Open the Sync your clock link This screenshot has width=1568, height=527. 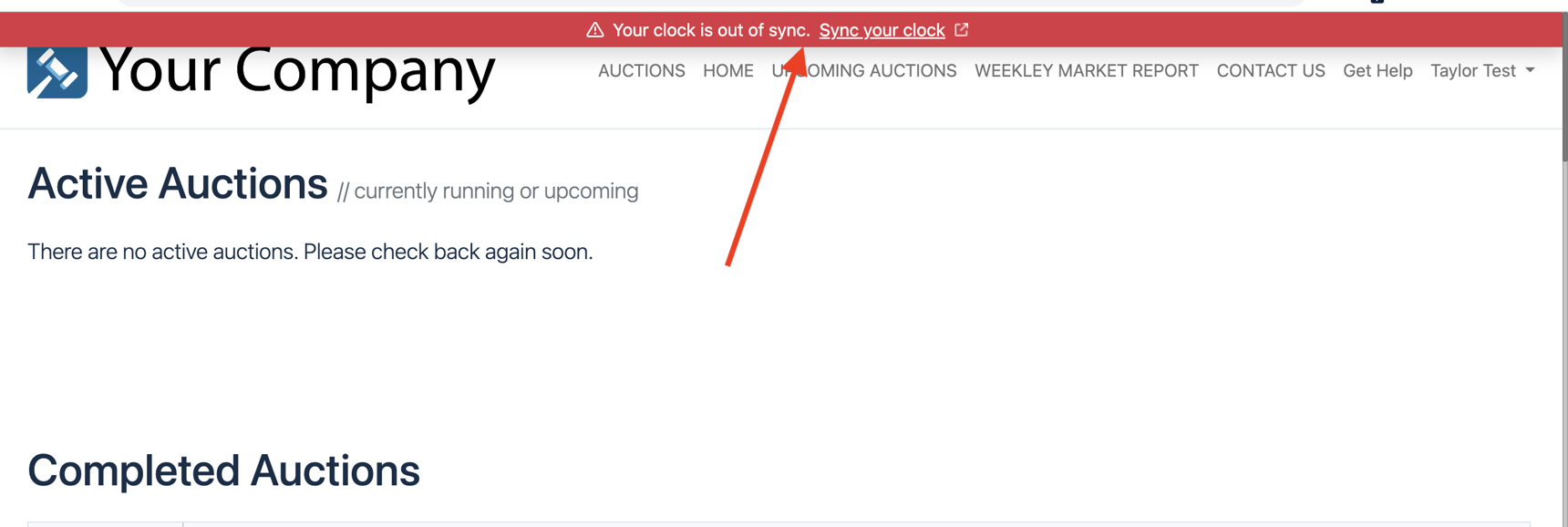point(882,30)
